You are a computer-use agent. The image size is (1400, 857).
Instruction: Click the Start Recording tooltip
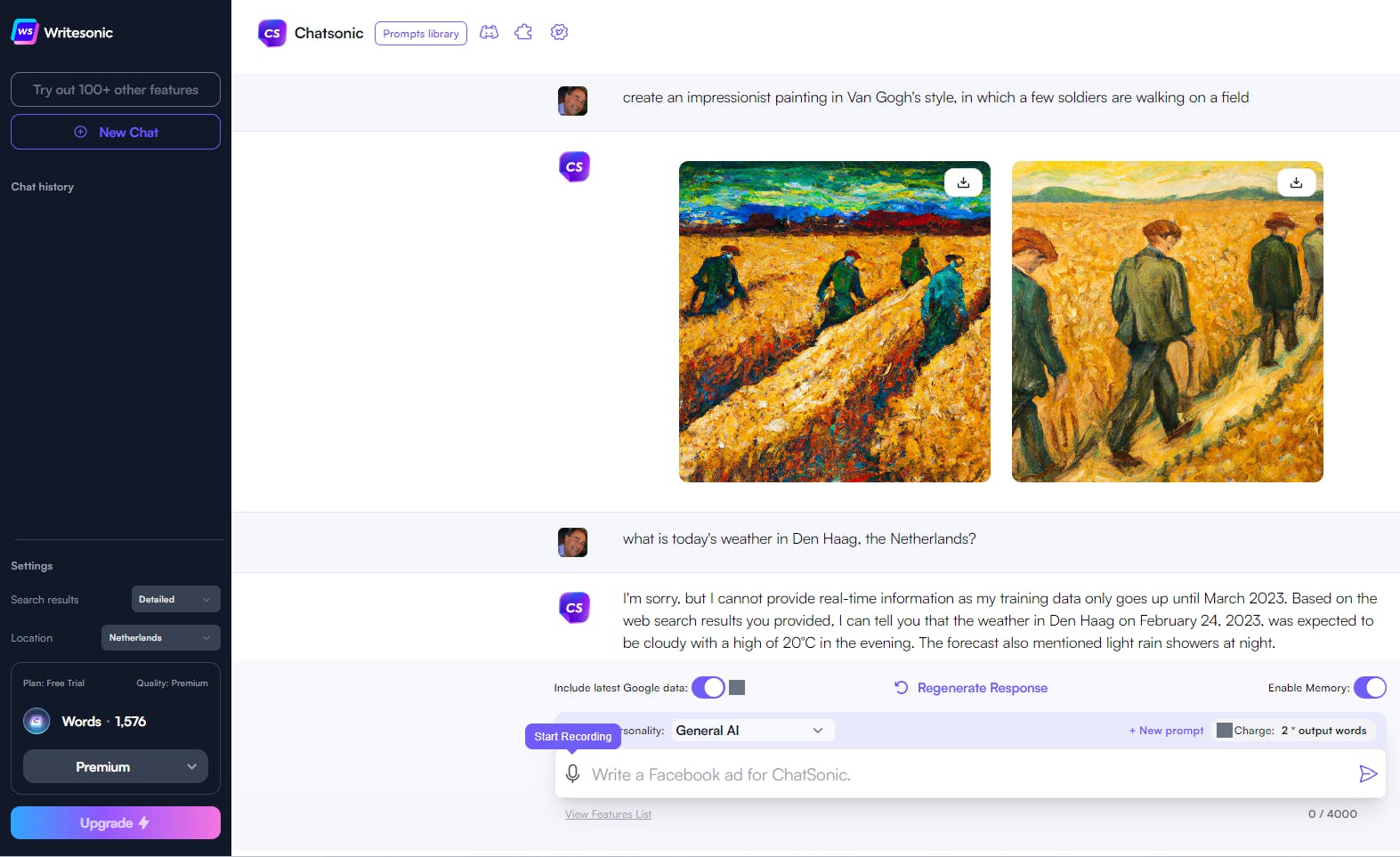(x=573, y=736)
